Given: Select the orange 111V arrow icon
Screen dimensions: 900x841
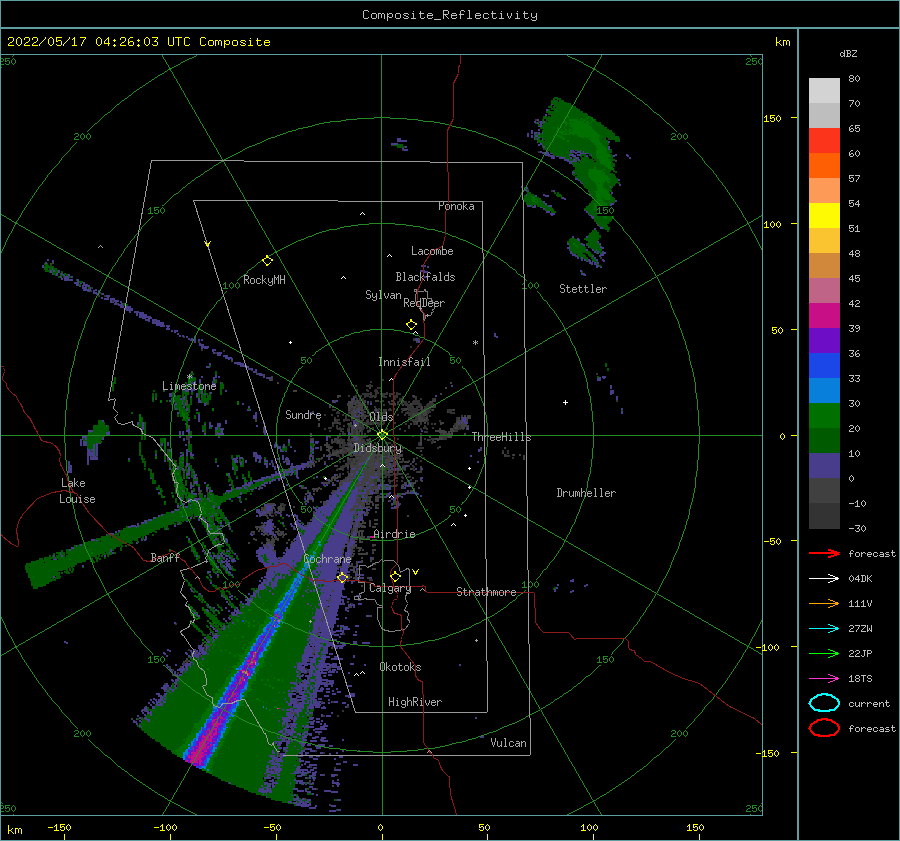Looking at the screenshot, I should point(824,603).
